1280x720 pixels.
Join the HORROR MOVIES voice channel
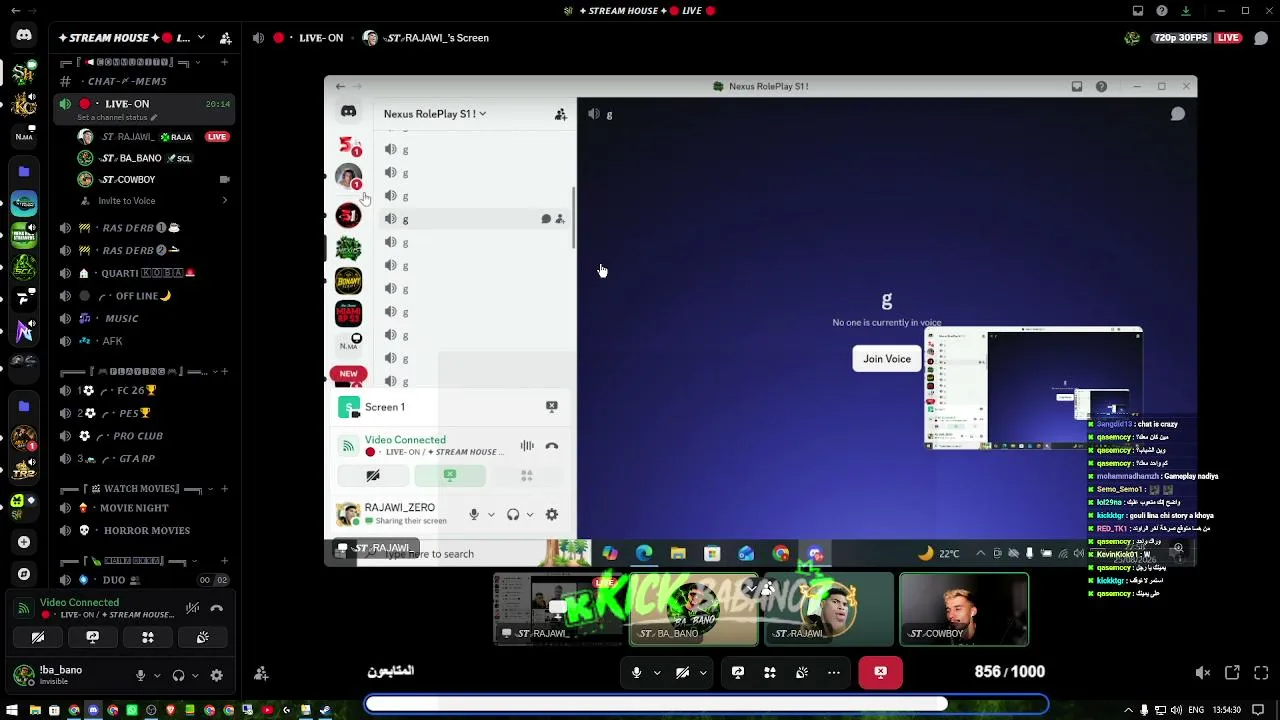(144, 530)
